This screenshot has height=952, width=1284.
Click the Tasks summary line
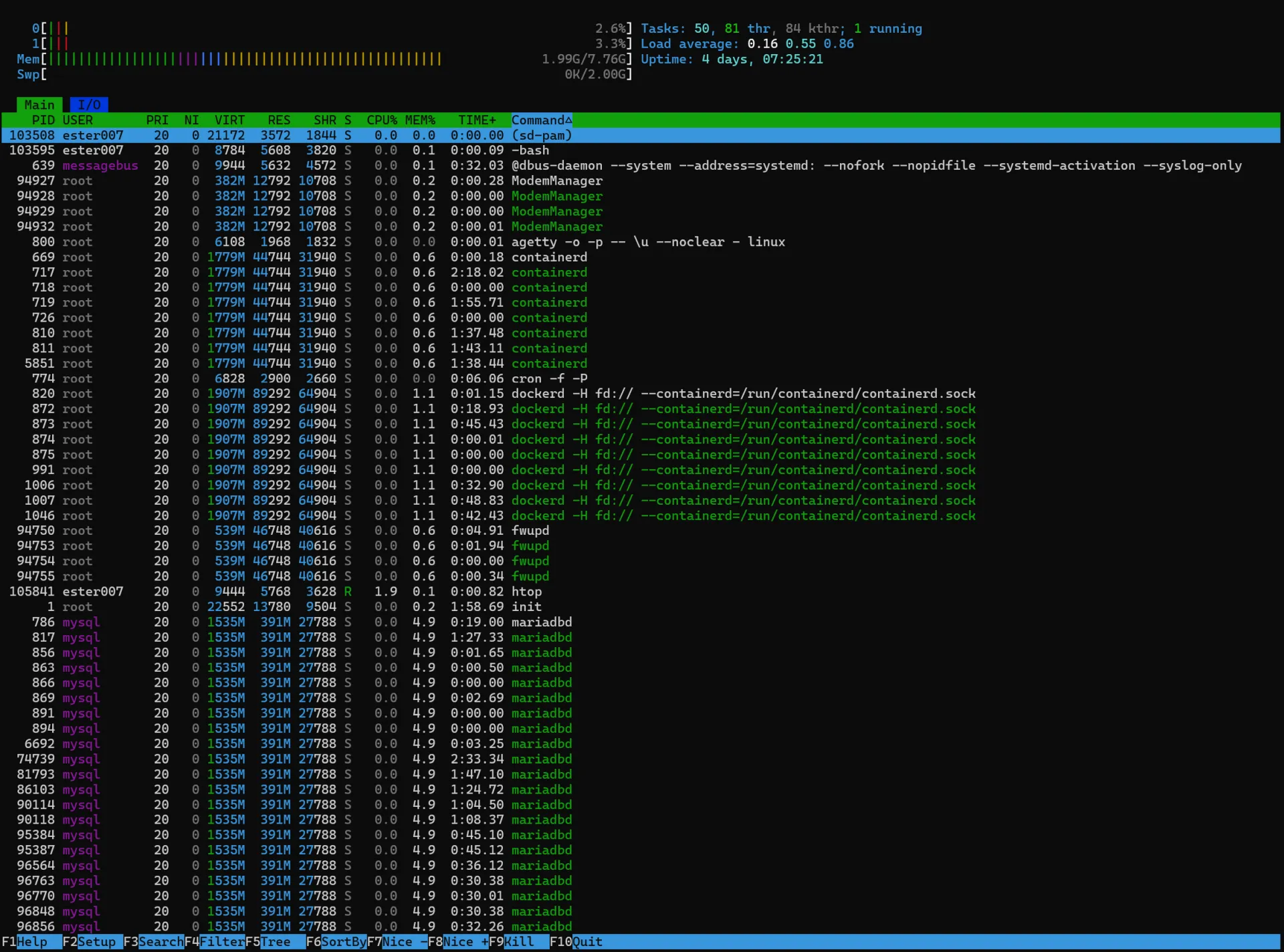(781, 29)
